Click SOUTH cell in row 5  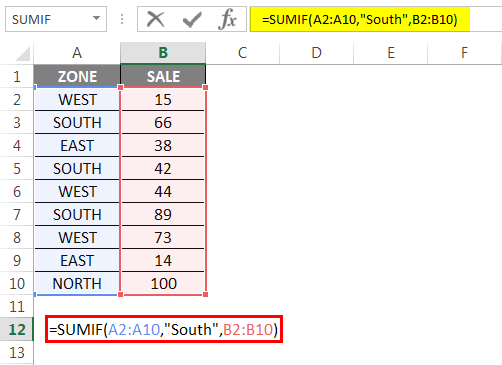coord(77,168)
